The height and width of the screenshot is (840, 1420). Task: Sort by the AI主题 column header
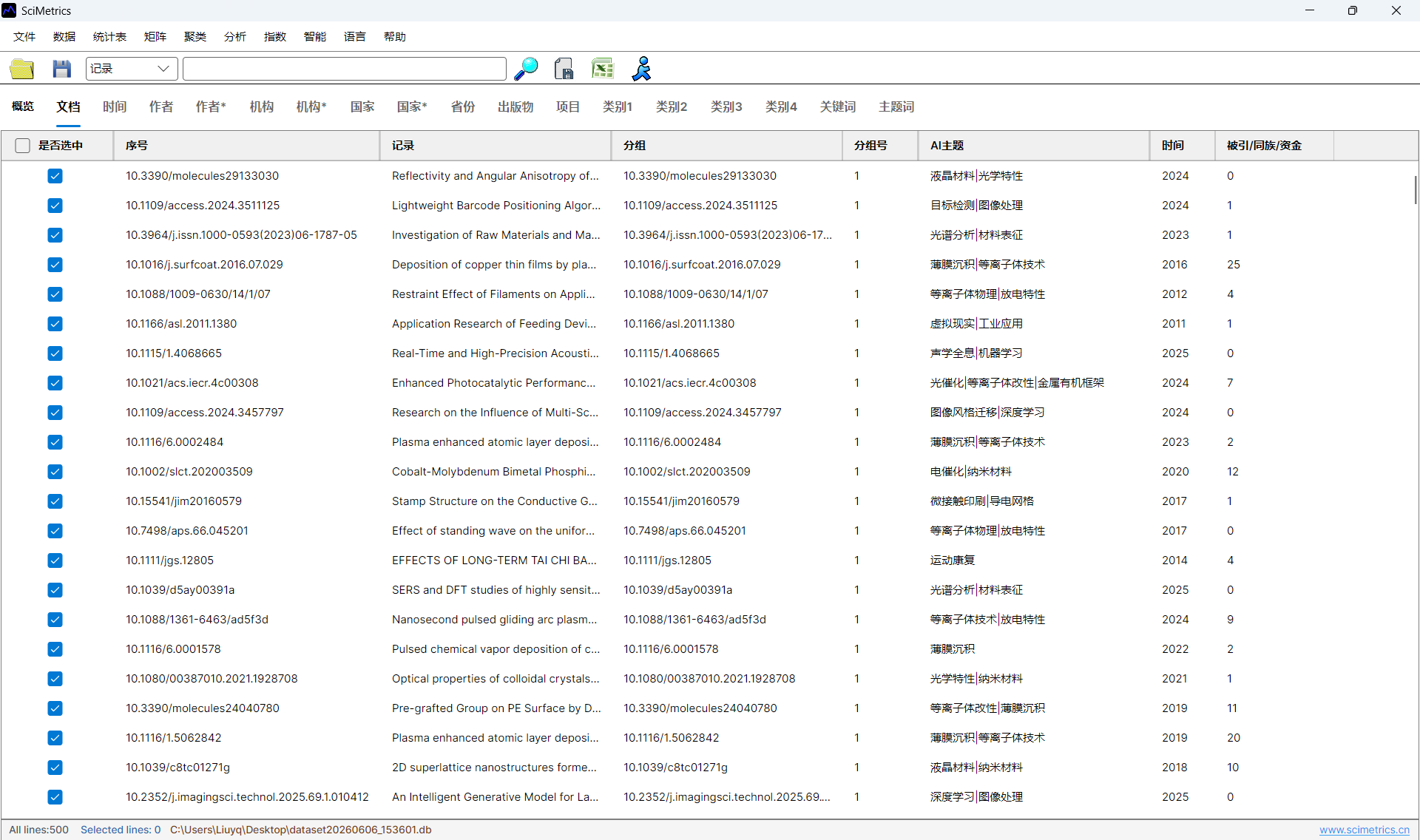pos(1034,146)
